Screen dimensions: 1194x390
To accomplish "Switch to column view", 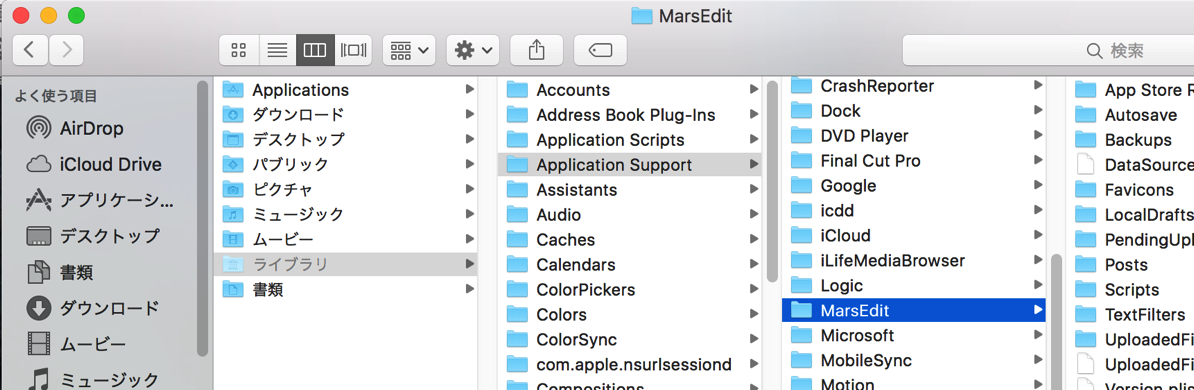I will pos(314,50).
